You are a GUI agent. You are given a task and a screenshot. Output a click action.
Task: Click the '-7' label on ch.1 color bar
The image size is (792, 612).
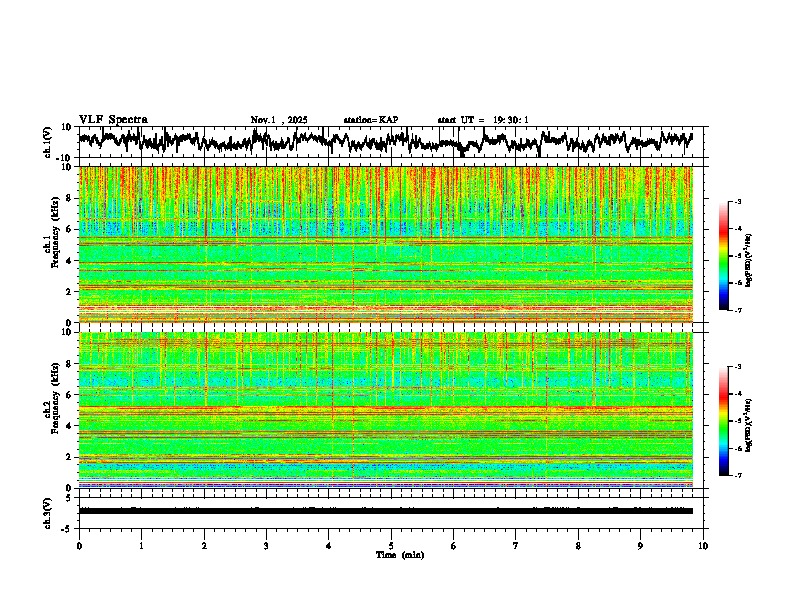(737, 310)
